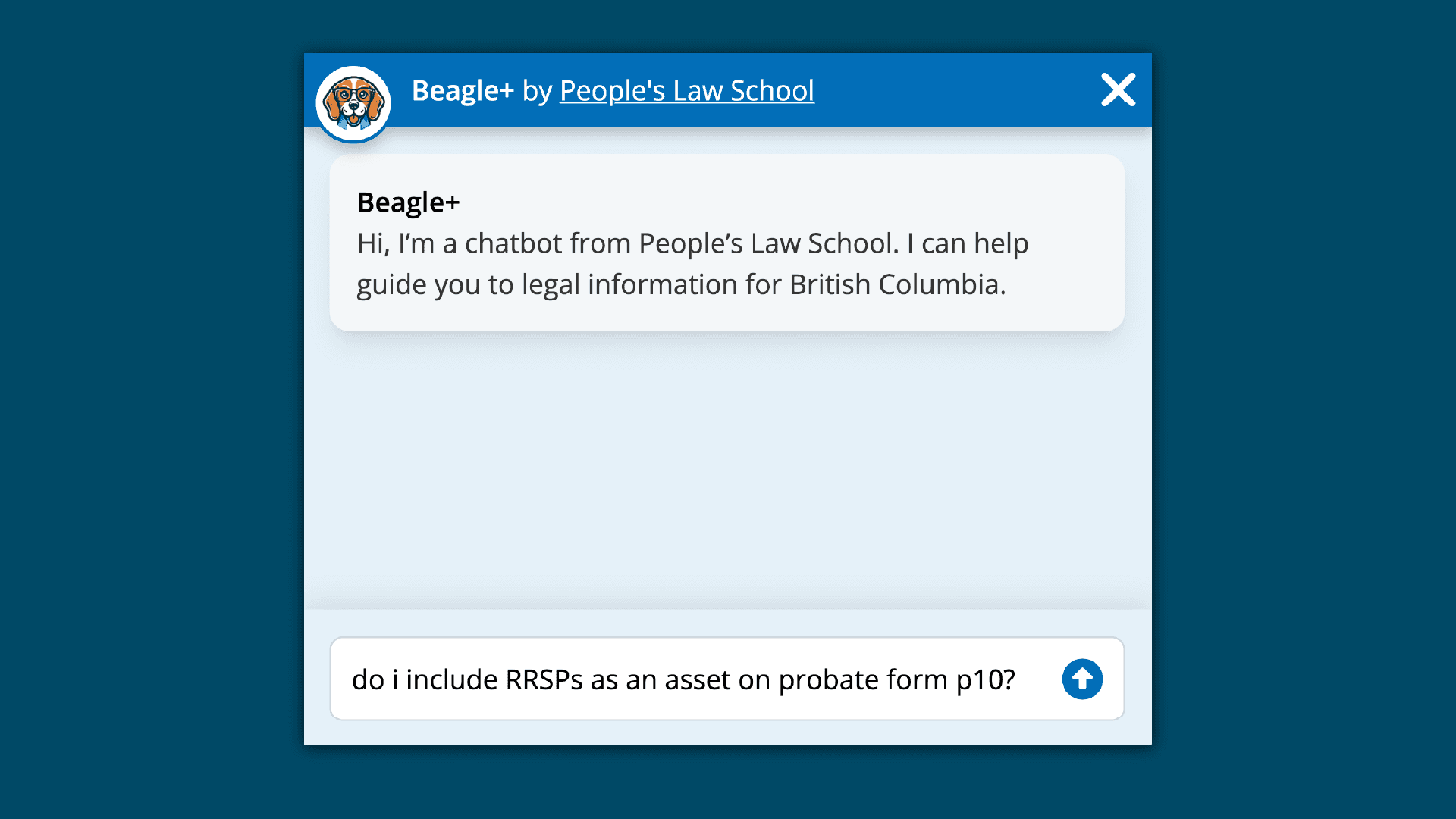Select the Beagle+ sender name in message
The width and height of the screenshot is (1456, 819).
(x=409, y=202)
